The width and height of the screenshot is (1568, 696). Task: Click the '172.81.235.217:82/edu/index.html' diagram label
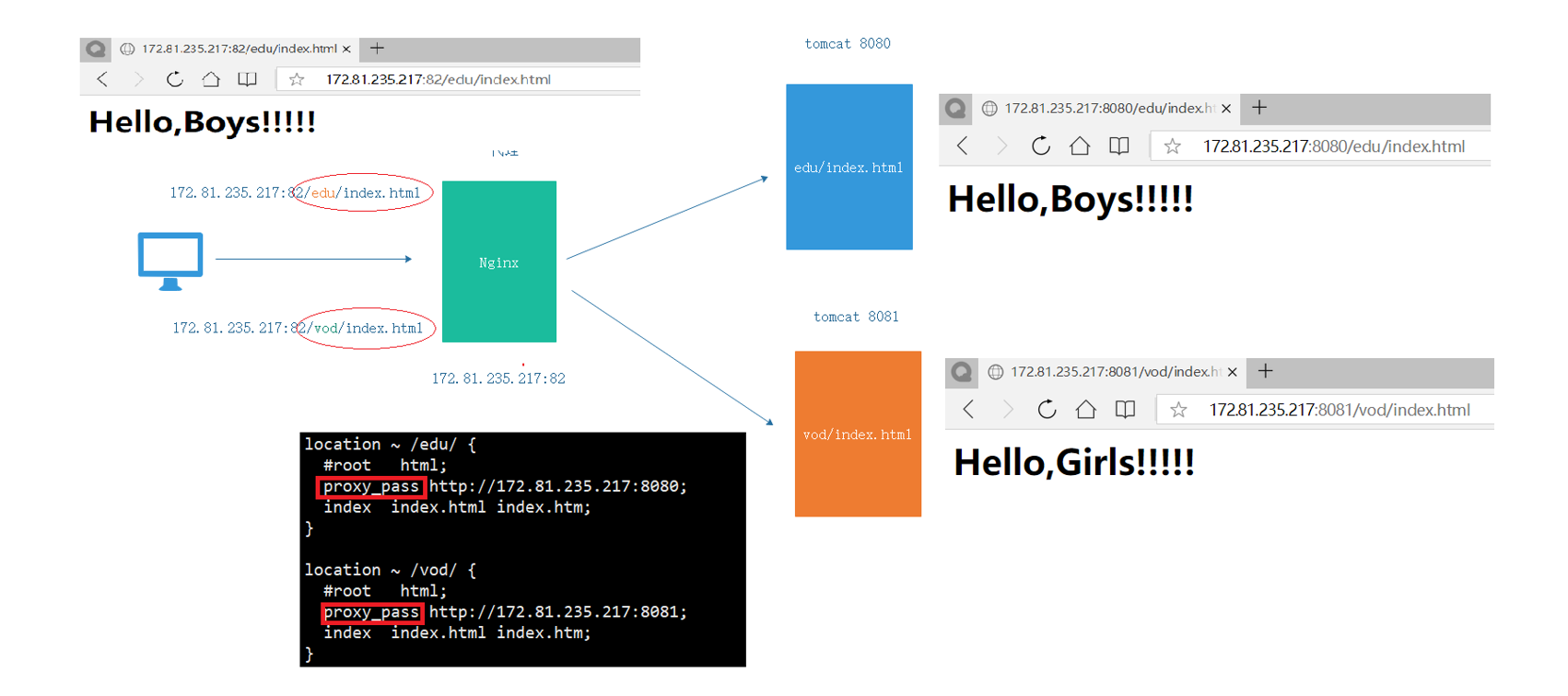[x=295, y=192]
